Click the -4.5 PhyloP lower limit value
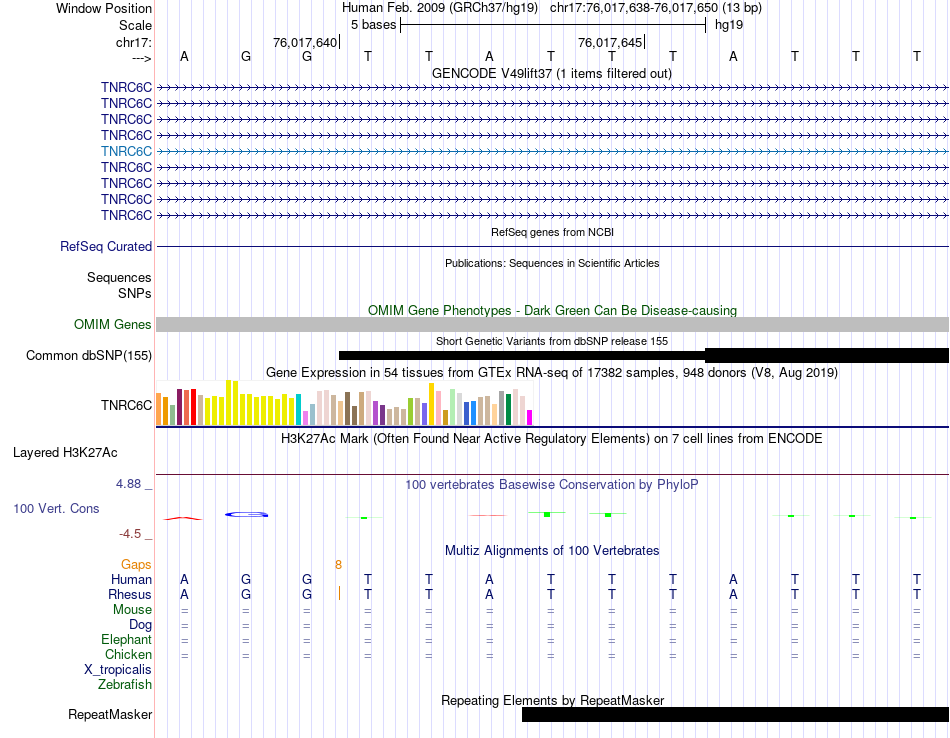950x738 pixels. point(130,534)
